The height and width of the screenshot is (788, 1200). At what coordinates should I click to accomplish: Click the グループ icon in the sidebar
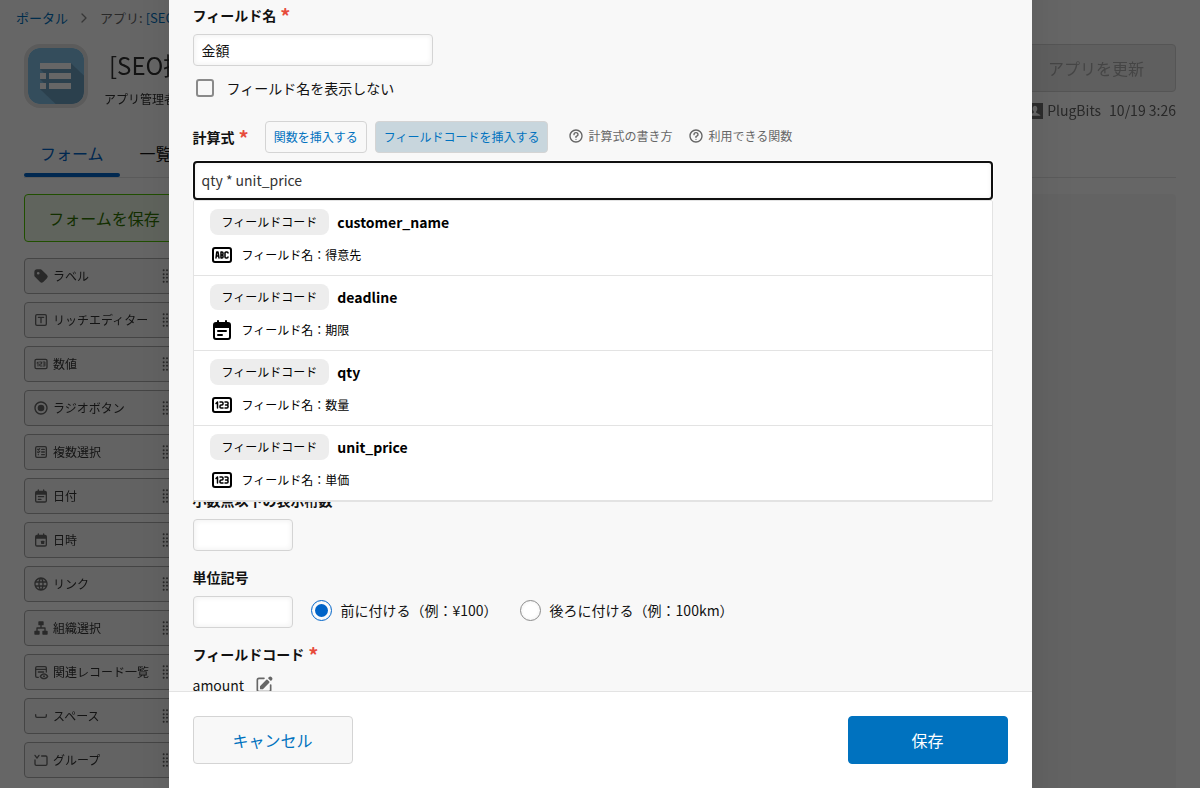click(x=41, y=760)
